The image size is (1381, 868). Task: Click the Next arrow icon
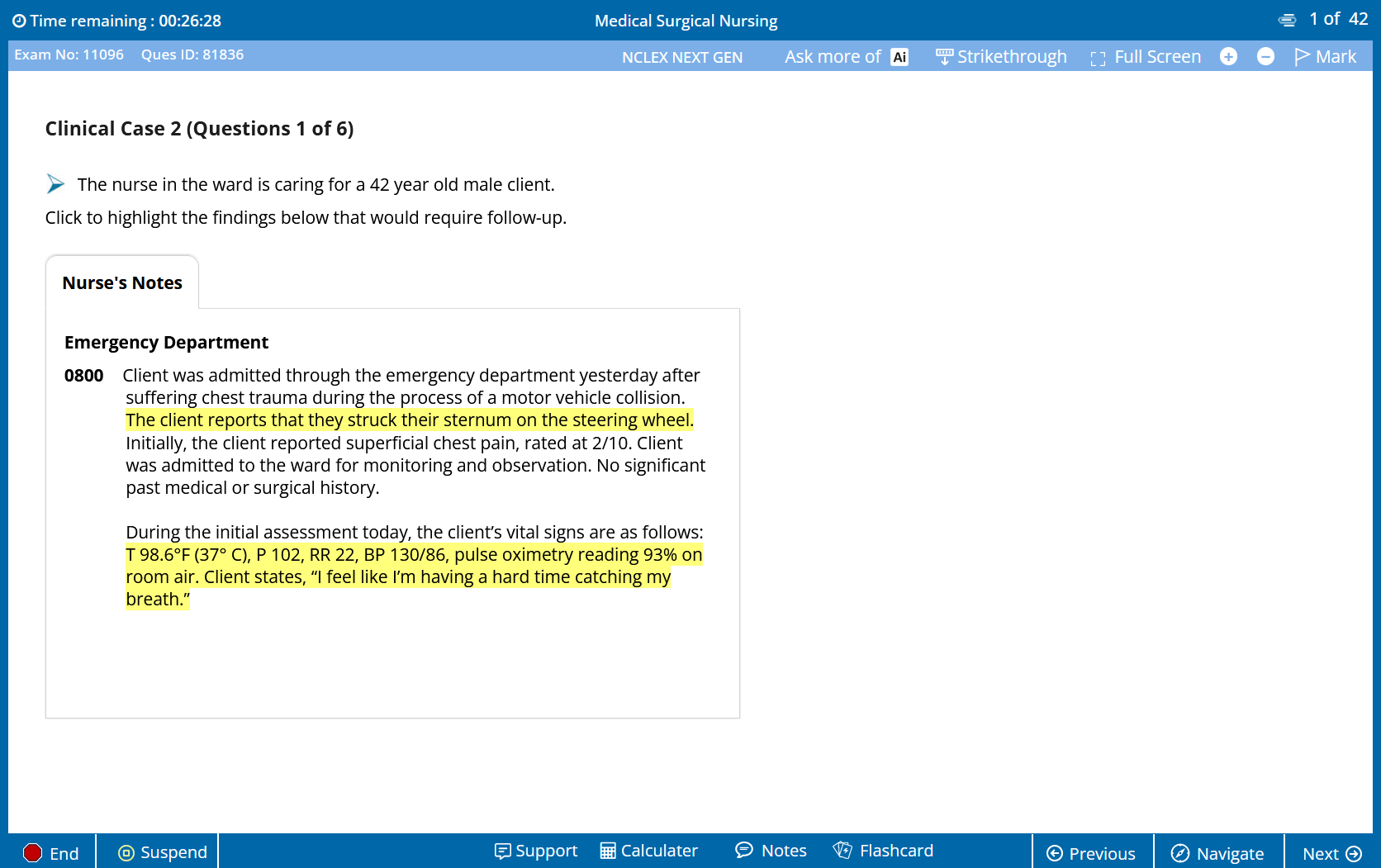click(x=1354, y=854)
